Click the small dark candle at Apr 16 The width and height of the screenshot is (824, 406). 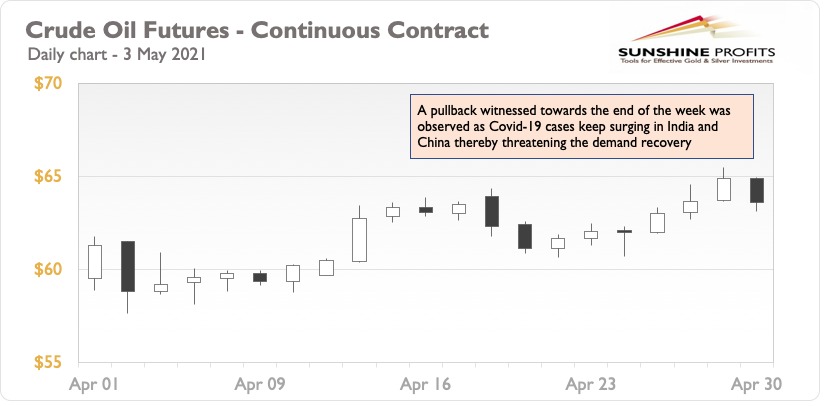(x=426, y=210)
